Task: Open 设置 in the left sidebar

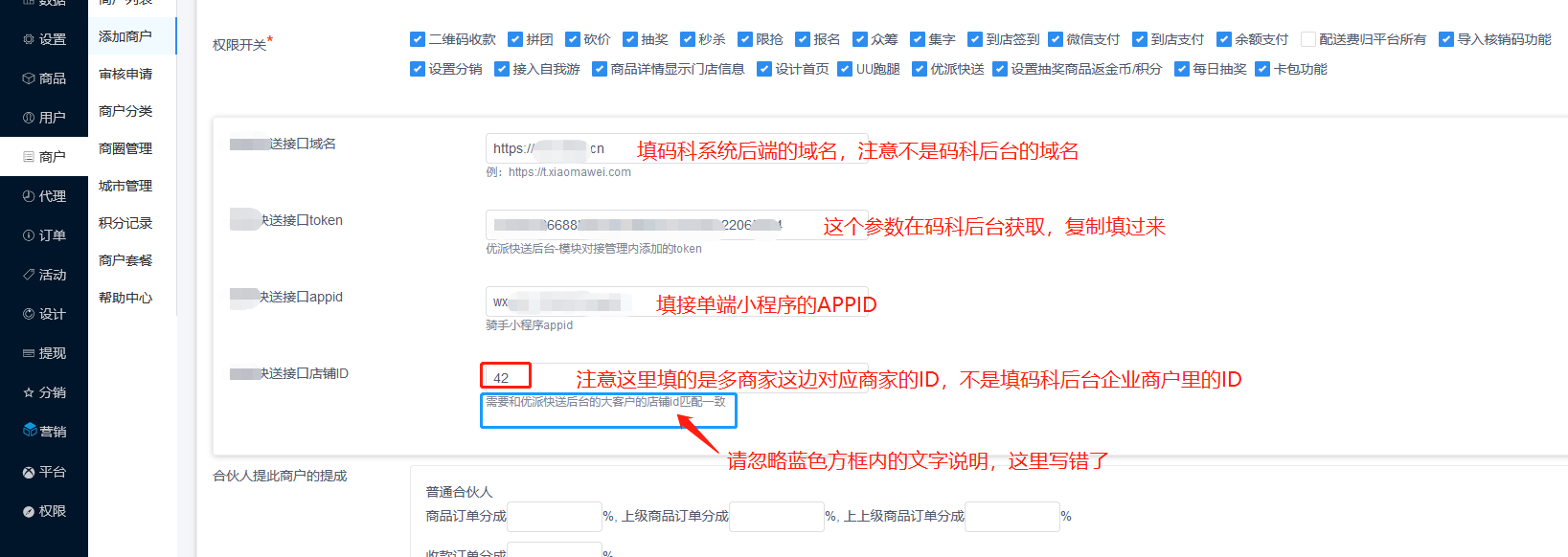Action: point(44,39)
